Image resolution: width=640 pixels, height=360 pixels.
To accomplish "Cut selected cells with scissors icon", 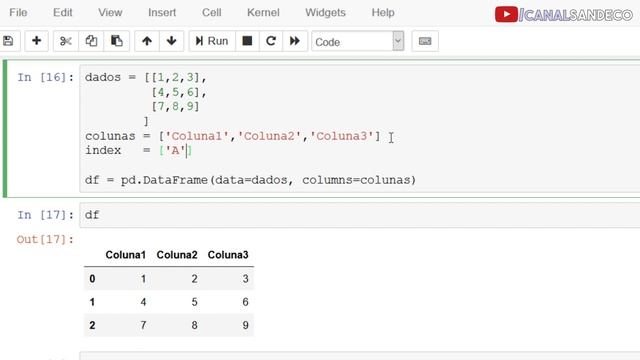I will (x=65, y=41).
